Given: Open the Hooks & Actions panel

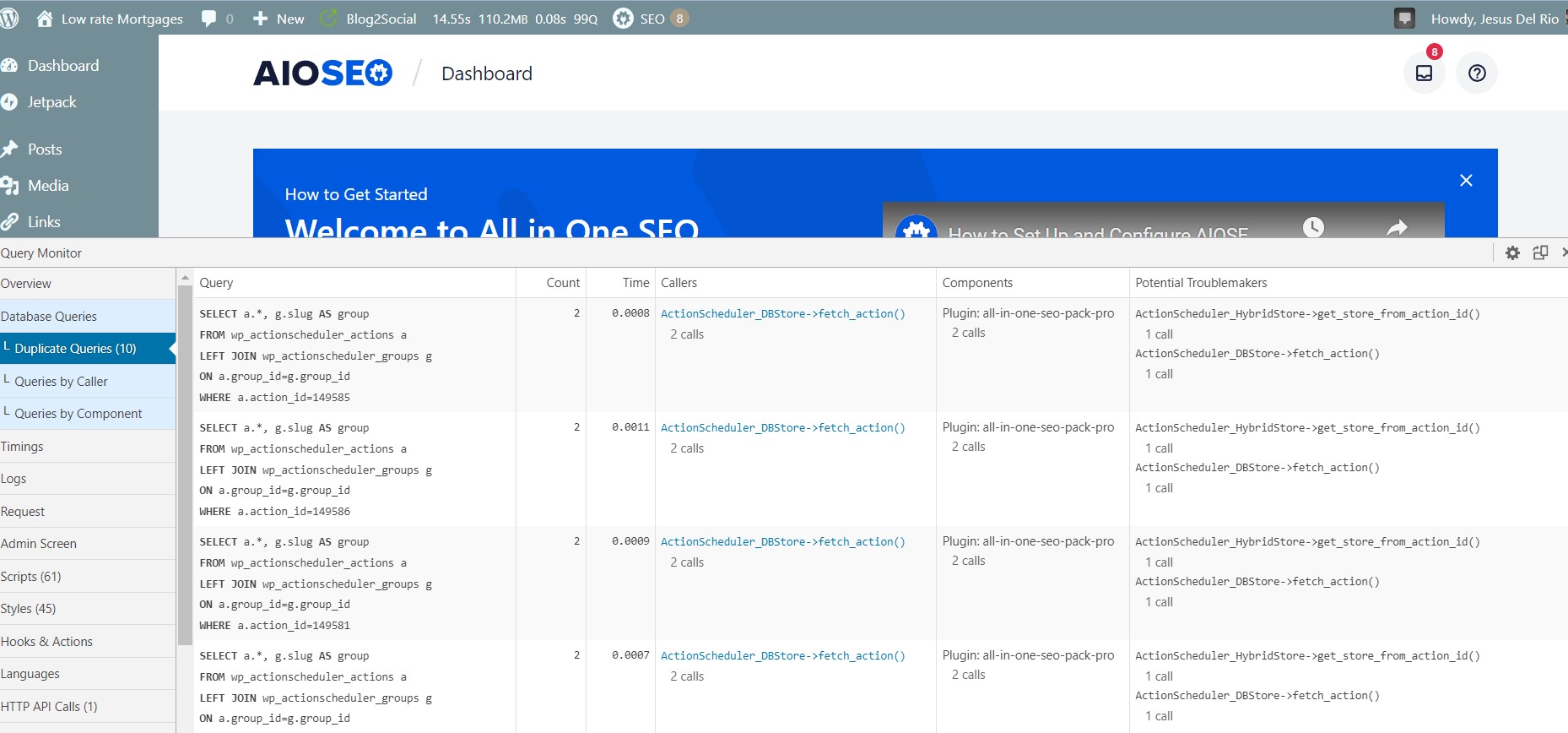Looking at the screenshot, I should [x=88, y=642].
